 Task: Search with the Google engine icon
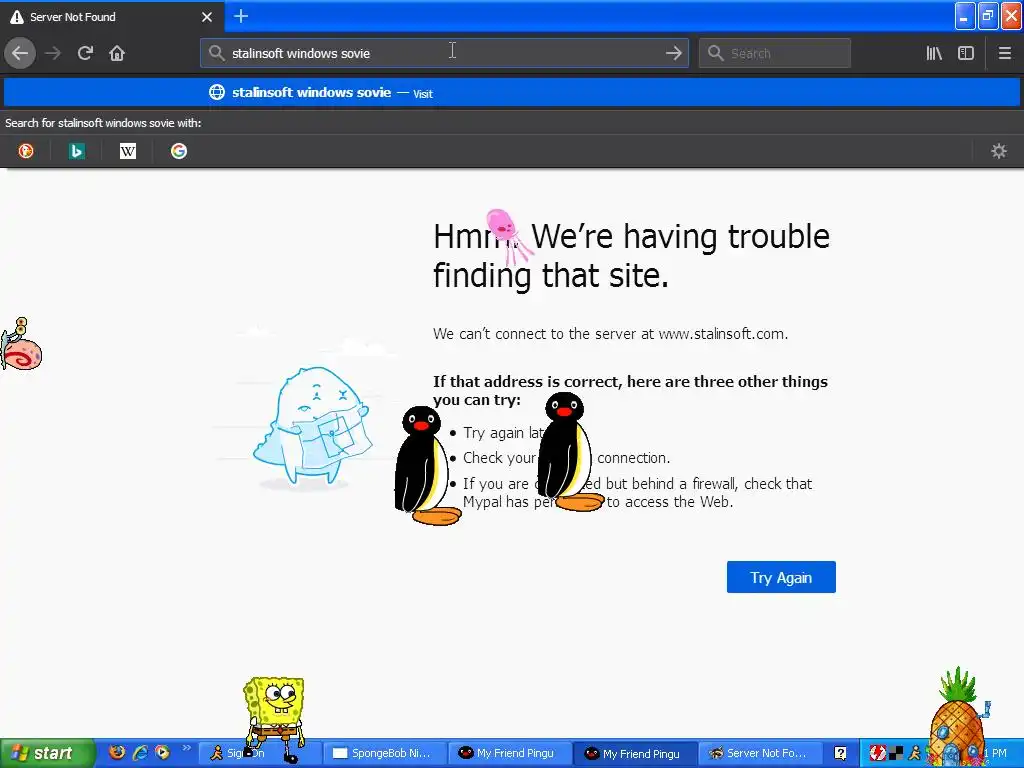(x=179, y=151)
